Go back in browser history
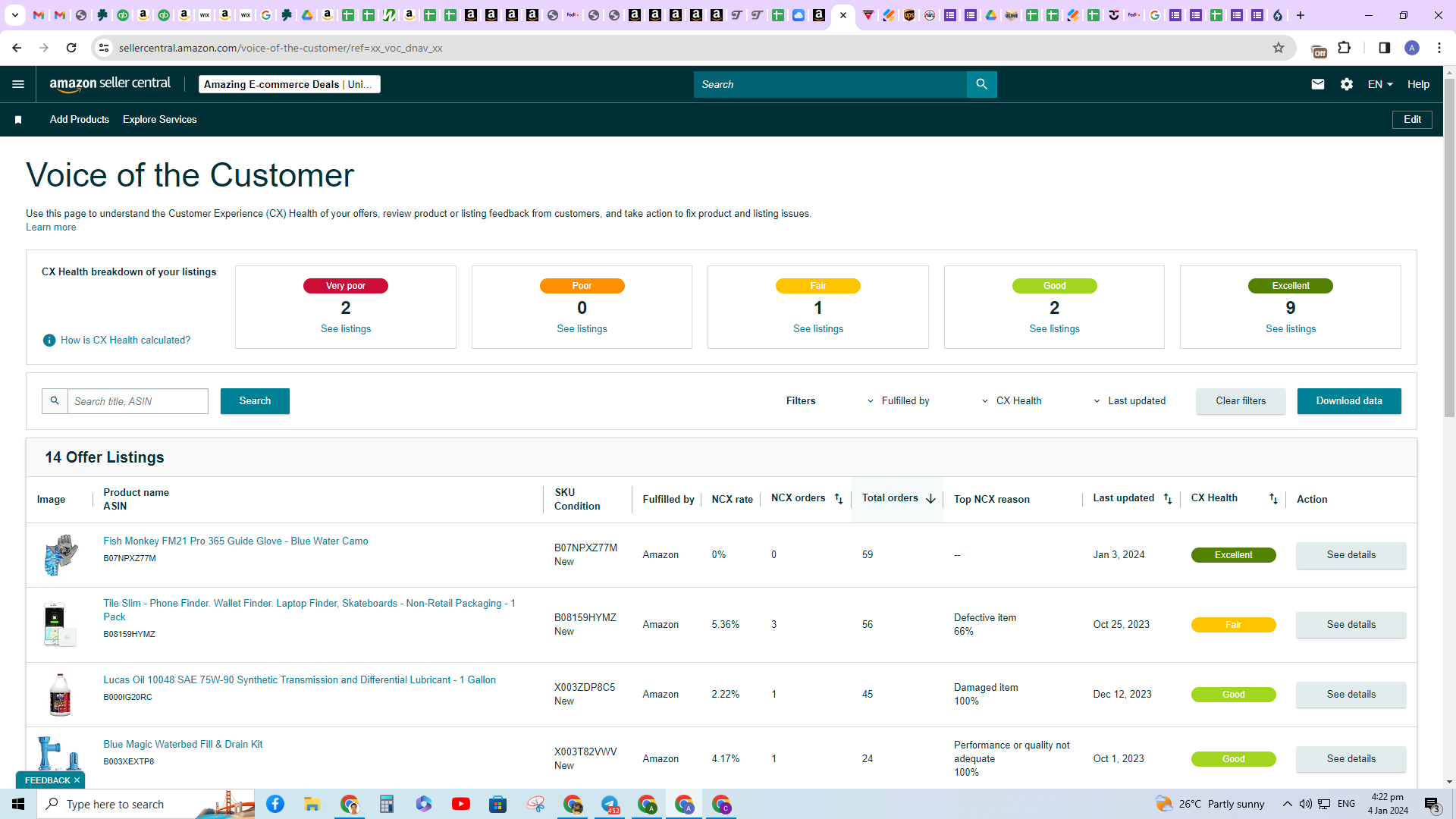 pos(17,48)
